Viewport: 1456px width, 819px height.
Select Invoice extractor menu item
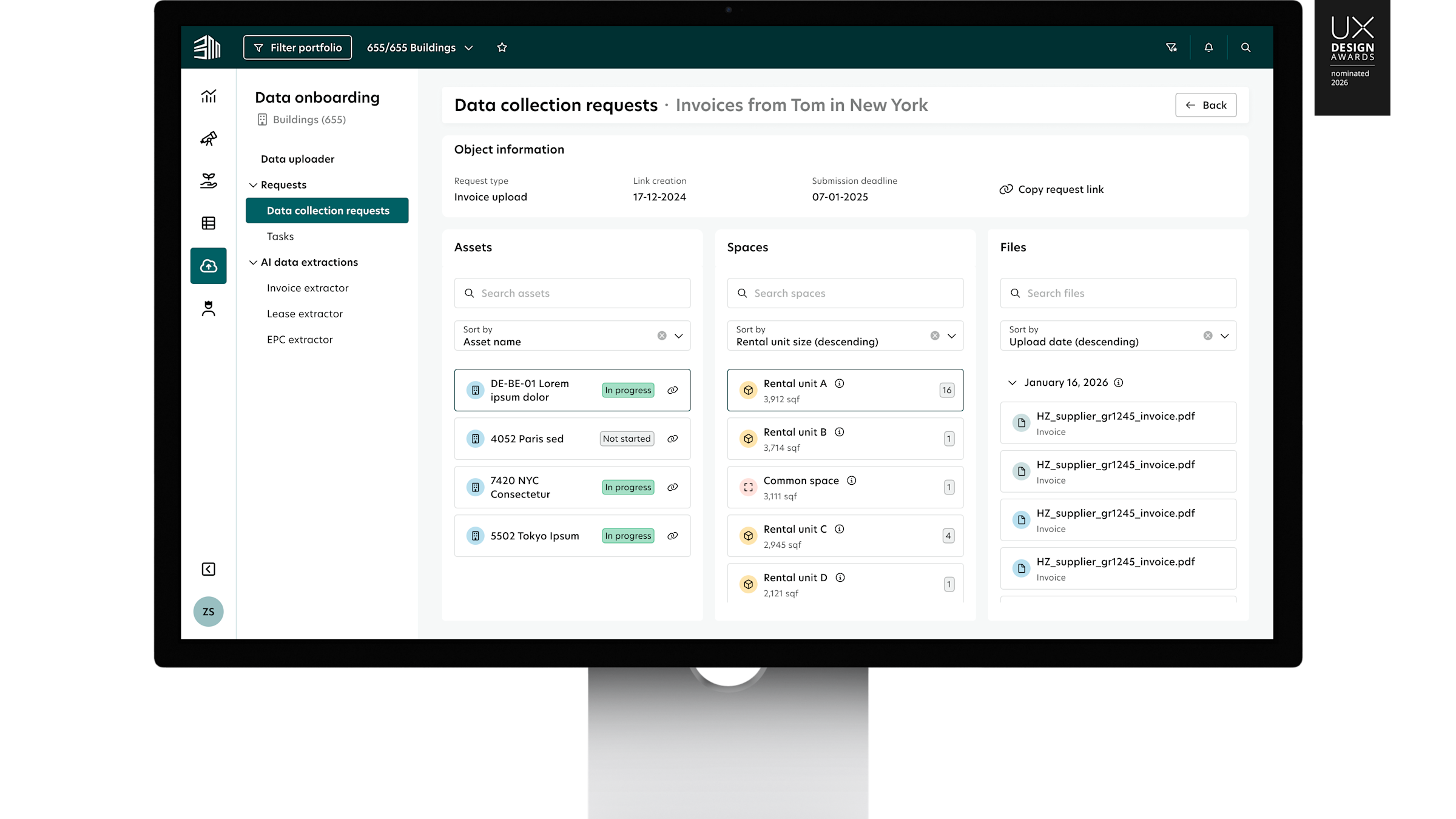308,288
